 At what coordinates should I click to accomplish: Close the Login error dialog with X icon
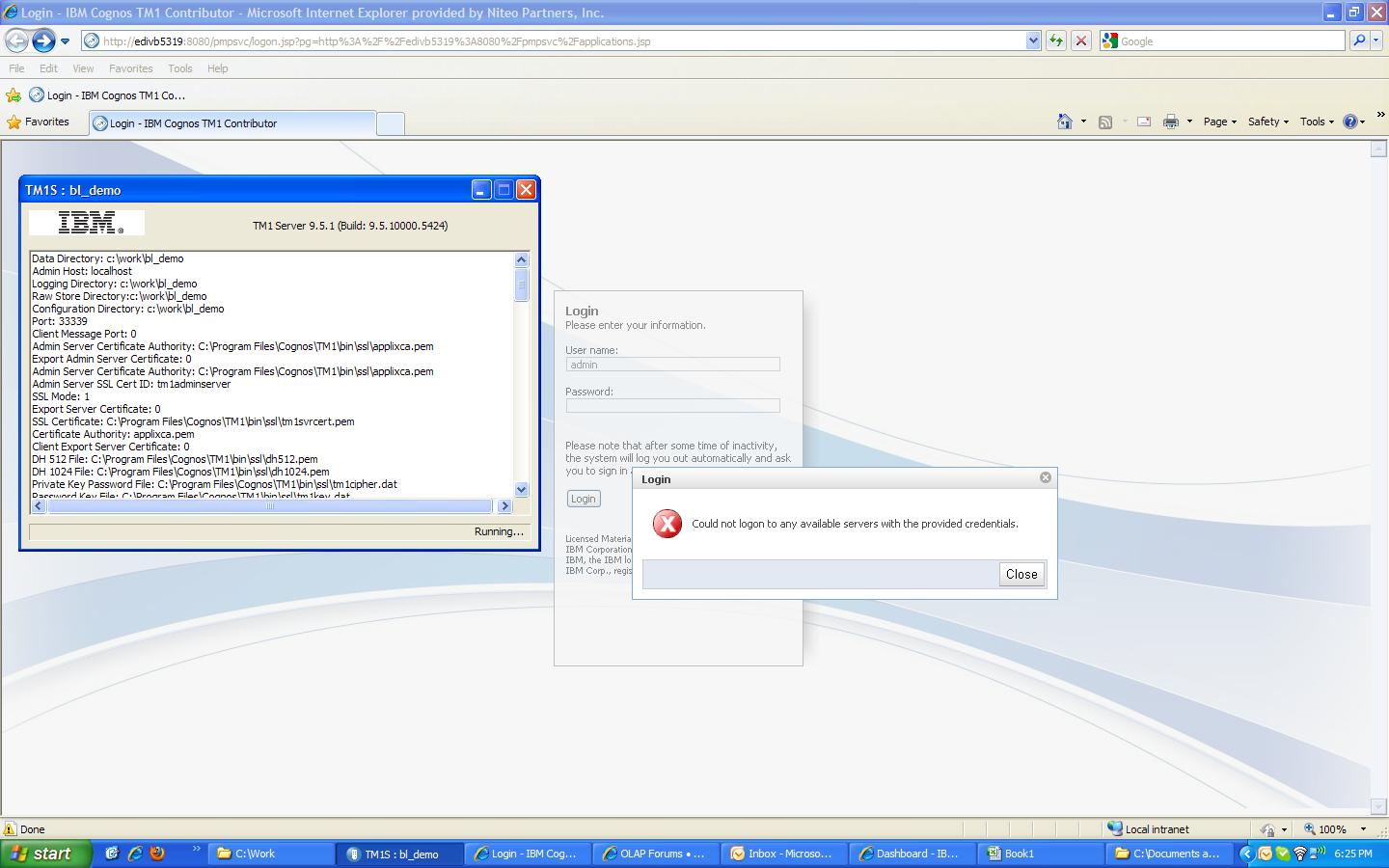(1046, 477)
